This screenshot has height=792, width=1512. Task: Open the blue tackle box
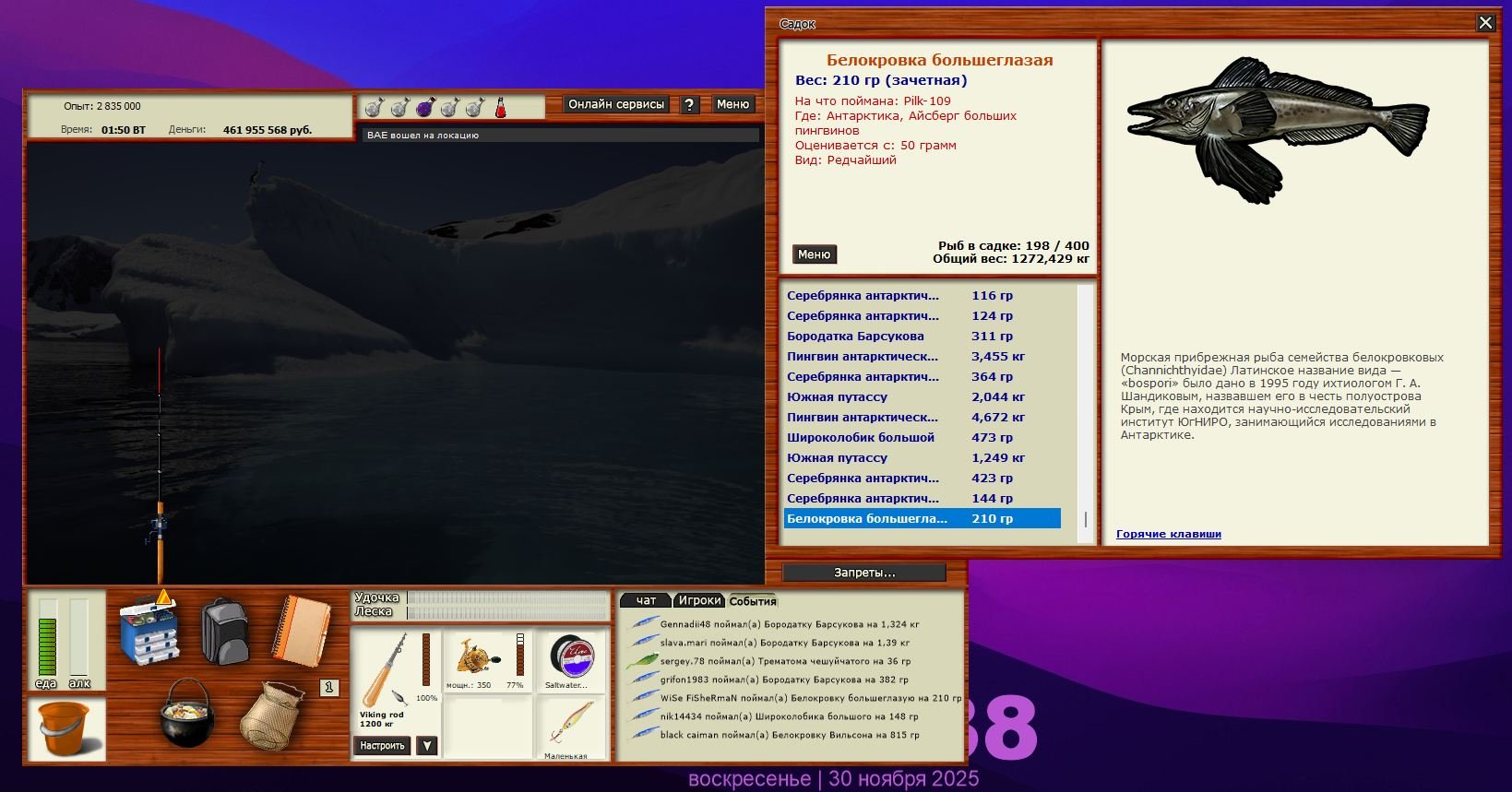(x=149, y=631)
